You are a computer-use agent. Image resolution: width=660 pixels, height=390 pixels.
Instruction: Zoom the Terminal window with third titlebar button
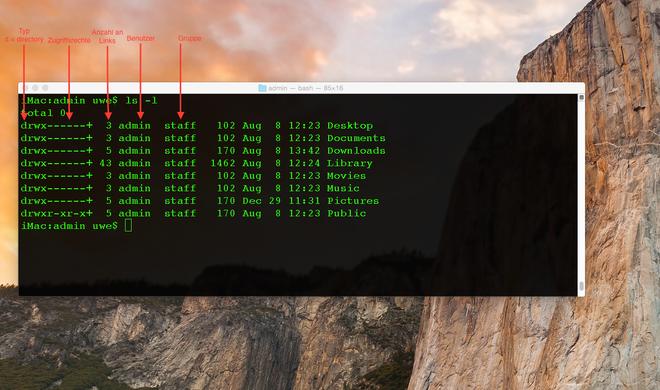tap(45, 88)
